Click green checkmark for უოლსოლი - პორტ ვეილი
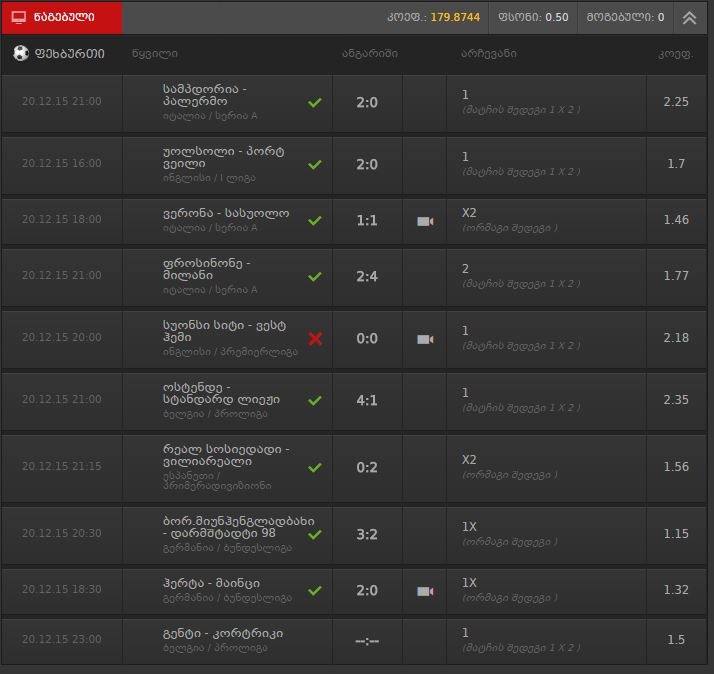This screenshot has width=714, height=674. click(x=315, y=164)
